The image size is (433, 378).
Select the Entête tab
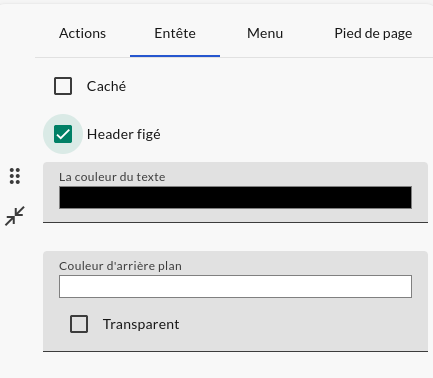175,33
